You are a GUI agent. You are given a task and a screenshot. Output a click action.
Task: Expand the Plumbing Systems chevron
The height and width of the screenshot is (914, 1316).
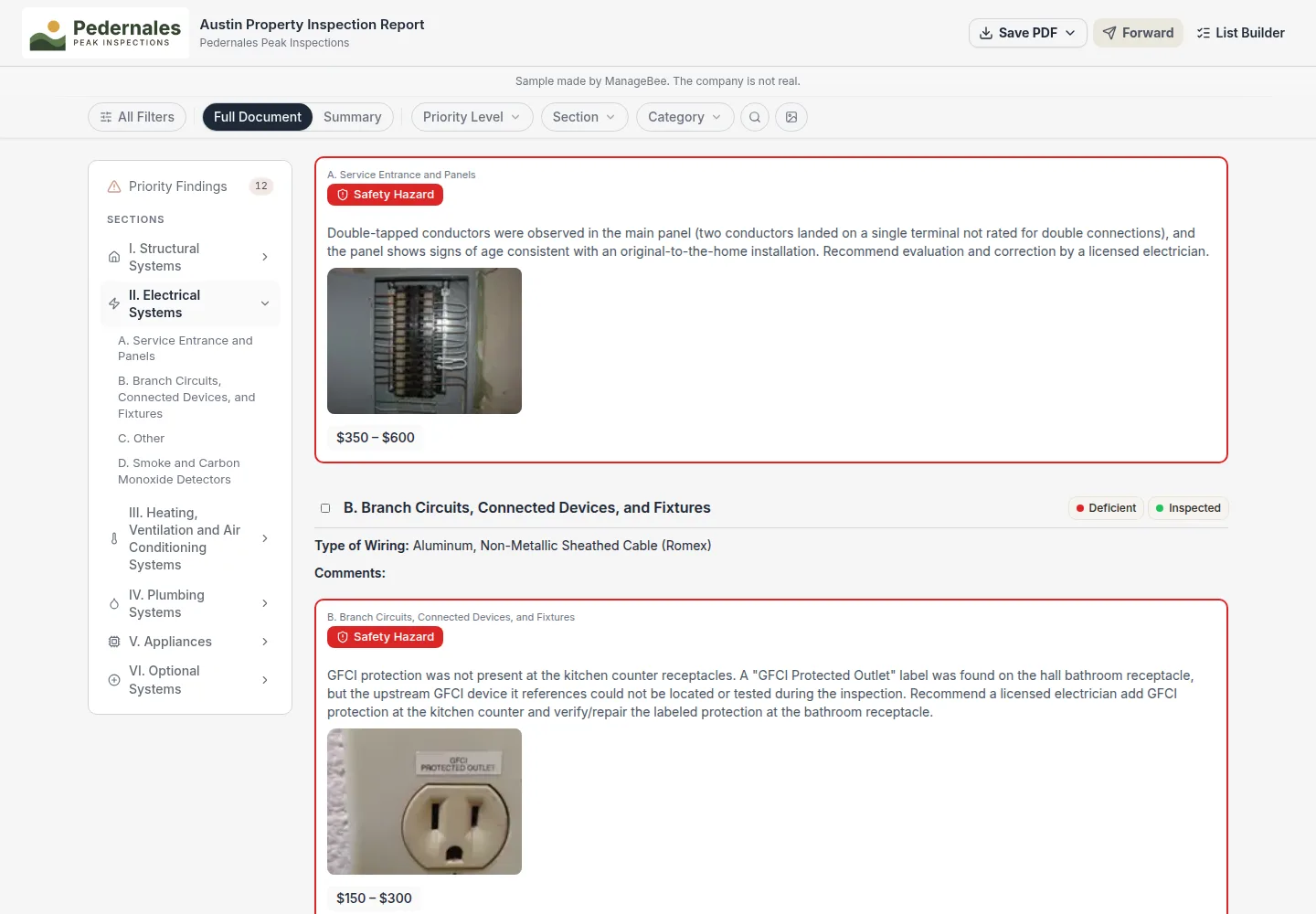[x=265, y=603]
